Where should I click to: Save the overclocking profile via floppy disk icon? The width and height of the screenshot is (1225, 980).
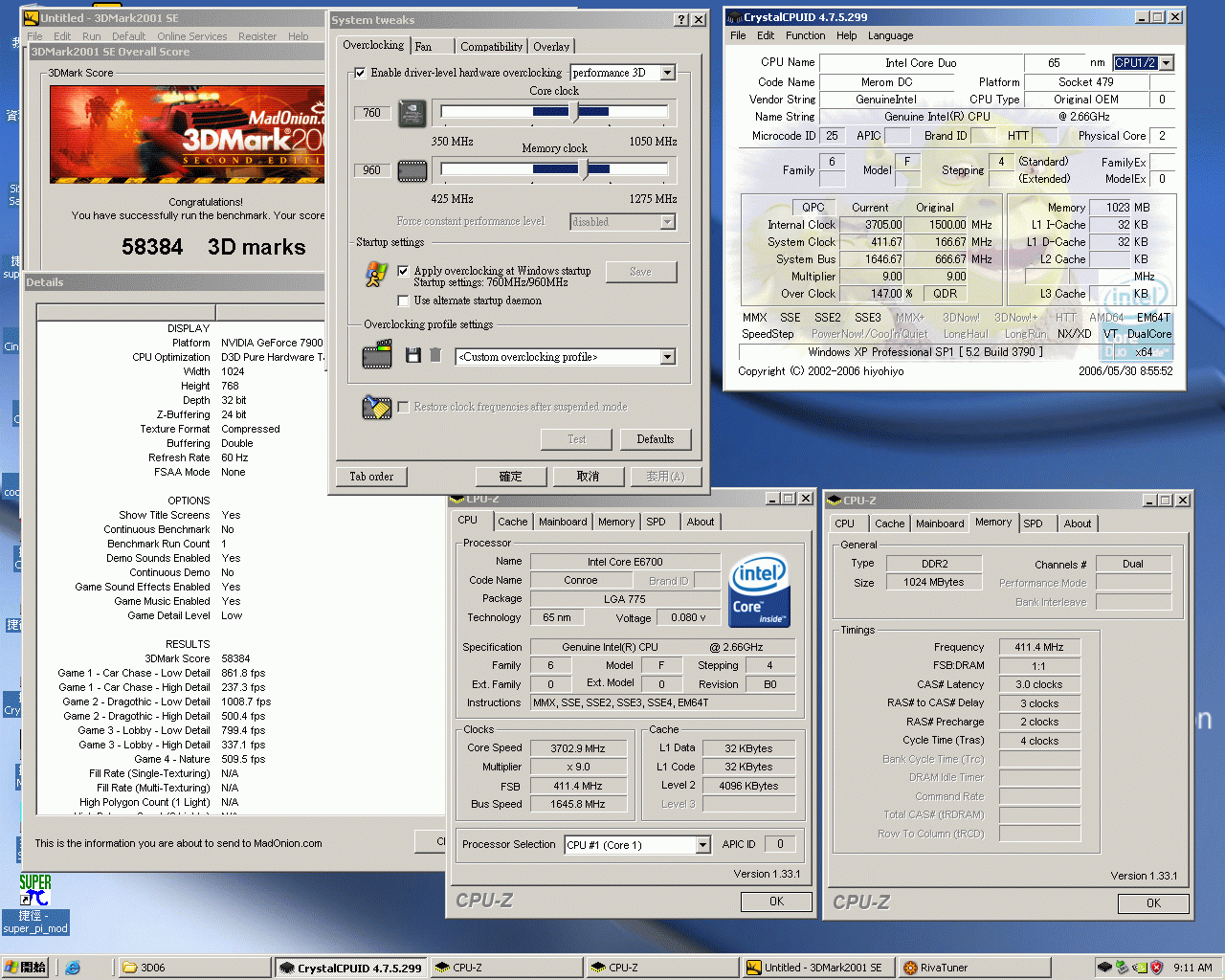click(412, 356)
